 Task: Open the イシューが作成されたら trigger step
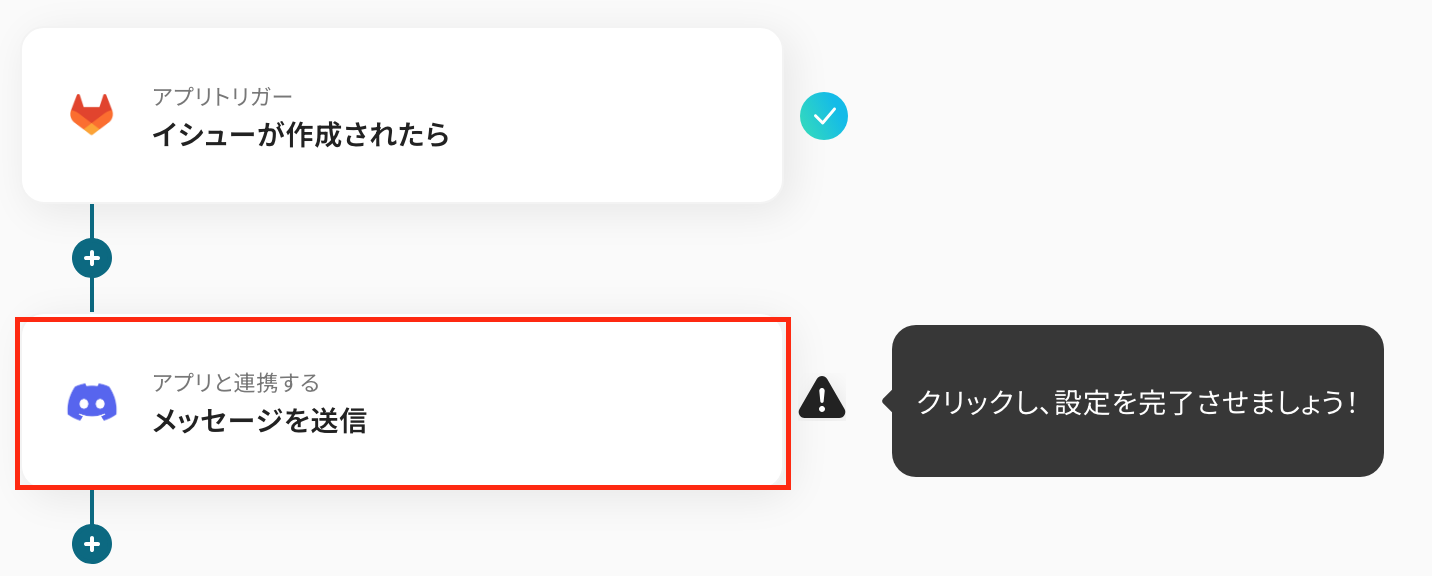(x=300, y=135)
